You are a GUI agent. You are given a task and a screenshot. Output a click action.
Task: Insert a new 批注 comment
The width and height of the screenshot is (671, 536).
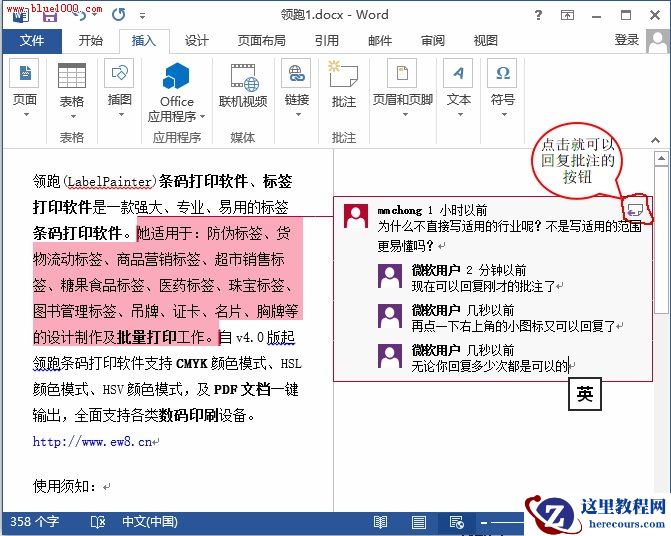(x=344, y=84)
